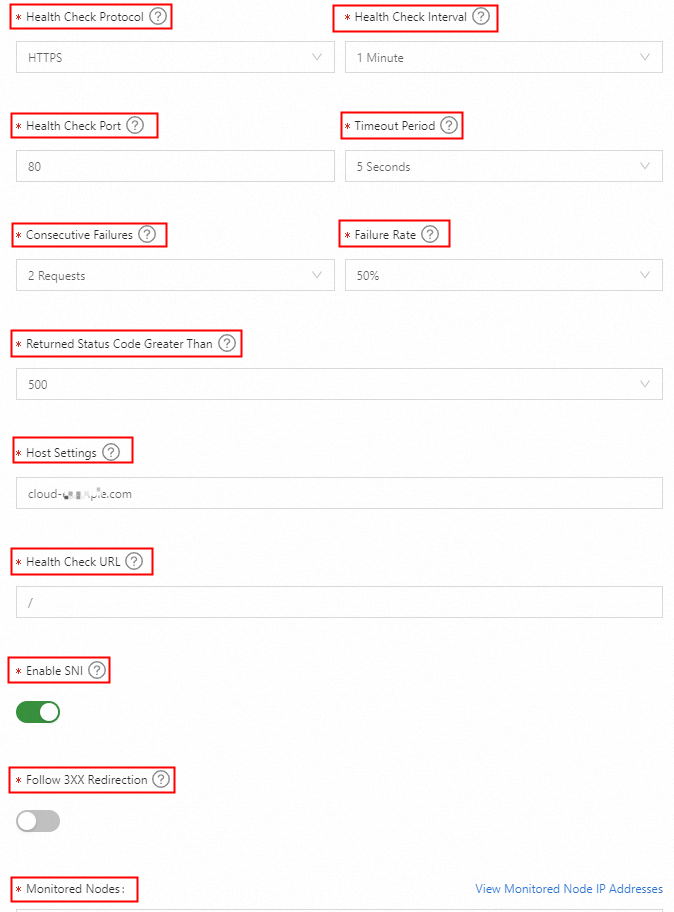Click help icon beside Enable SNI
Screen dimensions: 674x912
97,670
